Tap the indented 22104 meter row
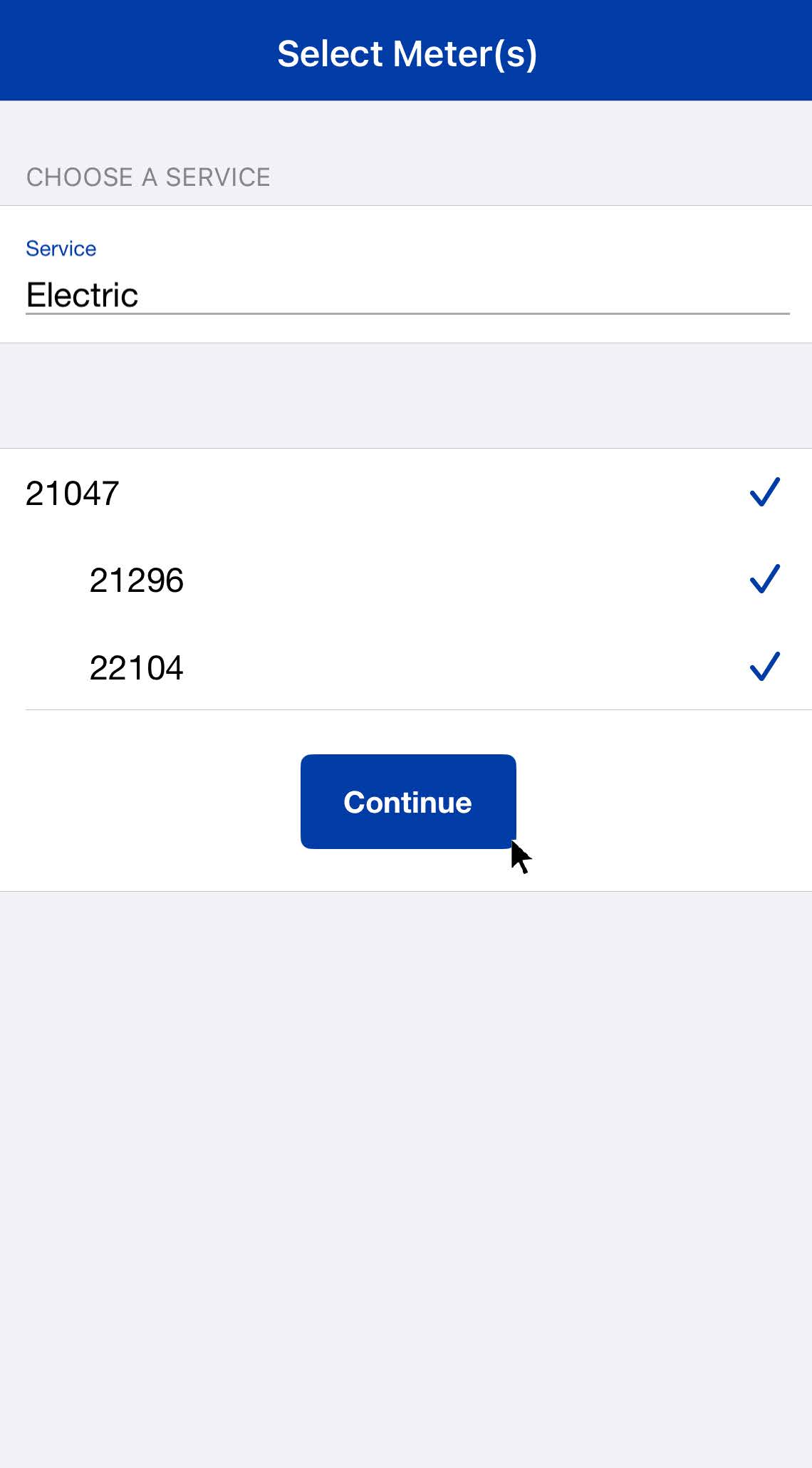Screen dimensions: 812x1468 427,667
